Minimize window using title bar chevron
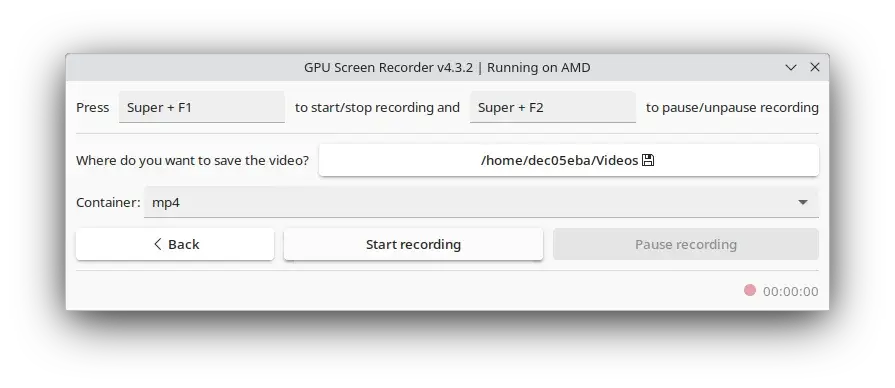This screenshot has height=388, width=895. [791, 67]
